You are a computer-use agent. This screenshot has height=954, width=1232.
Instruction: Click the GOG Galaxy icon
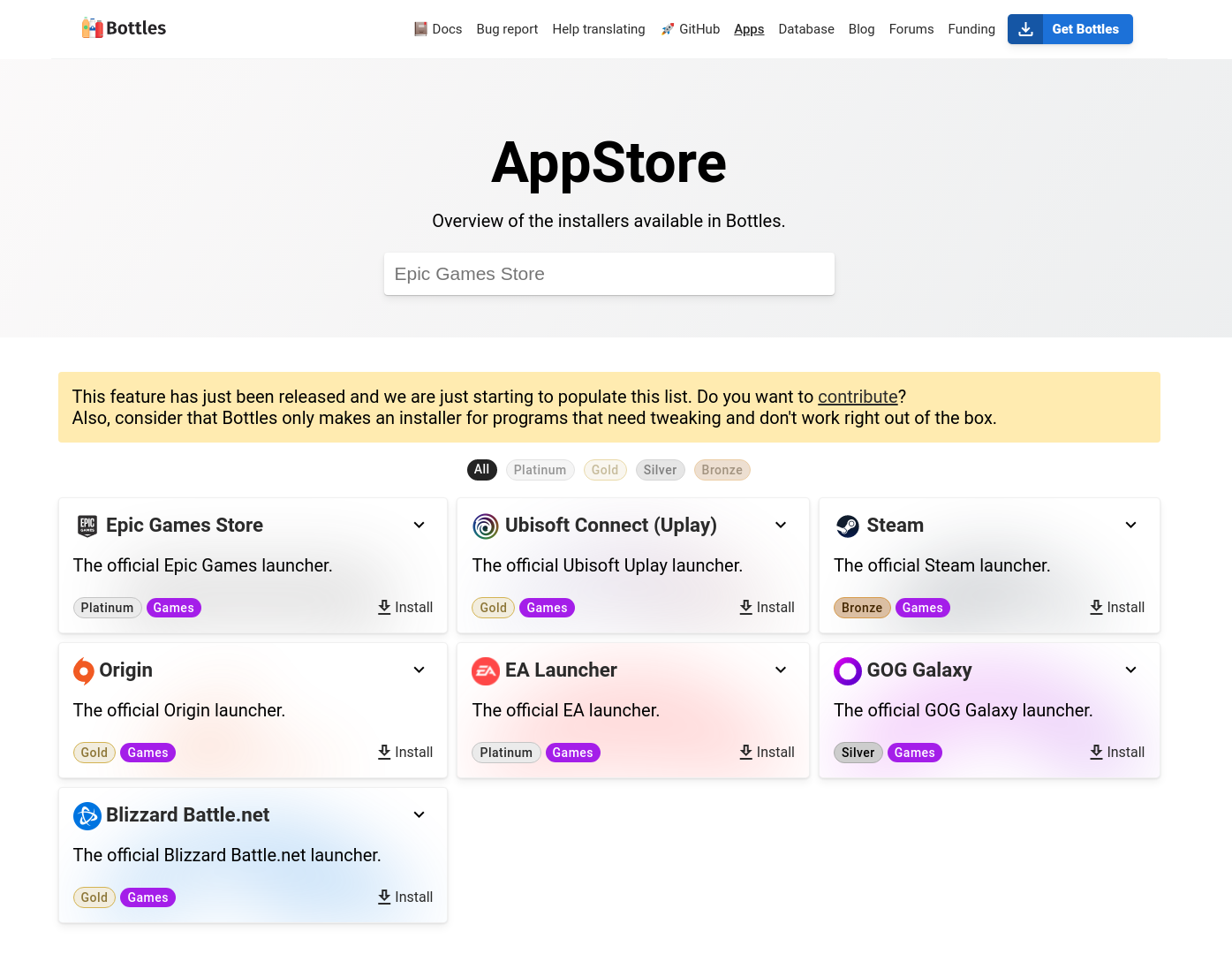click(848, 671)
